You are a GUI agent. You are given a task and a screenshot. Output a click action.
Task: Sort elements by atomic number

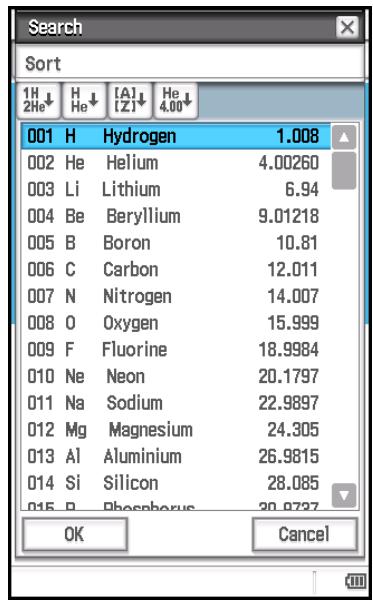(39, 100)
